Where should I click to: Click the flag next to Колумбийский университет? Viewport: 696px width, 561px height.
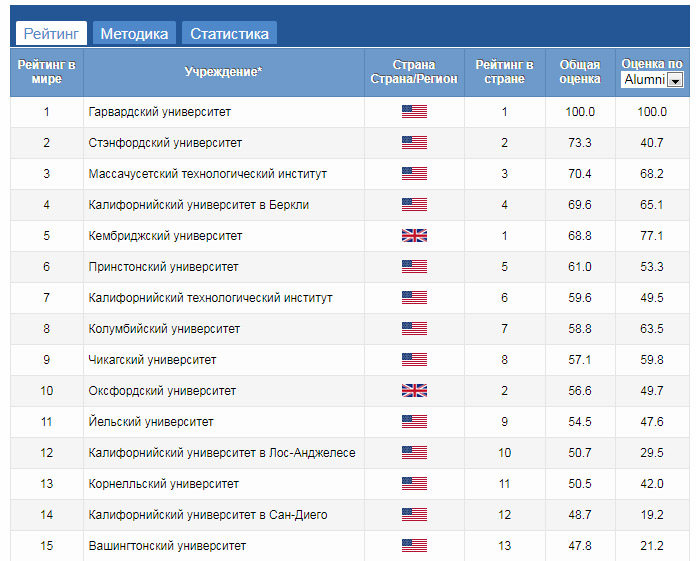(414, 329)
